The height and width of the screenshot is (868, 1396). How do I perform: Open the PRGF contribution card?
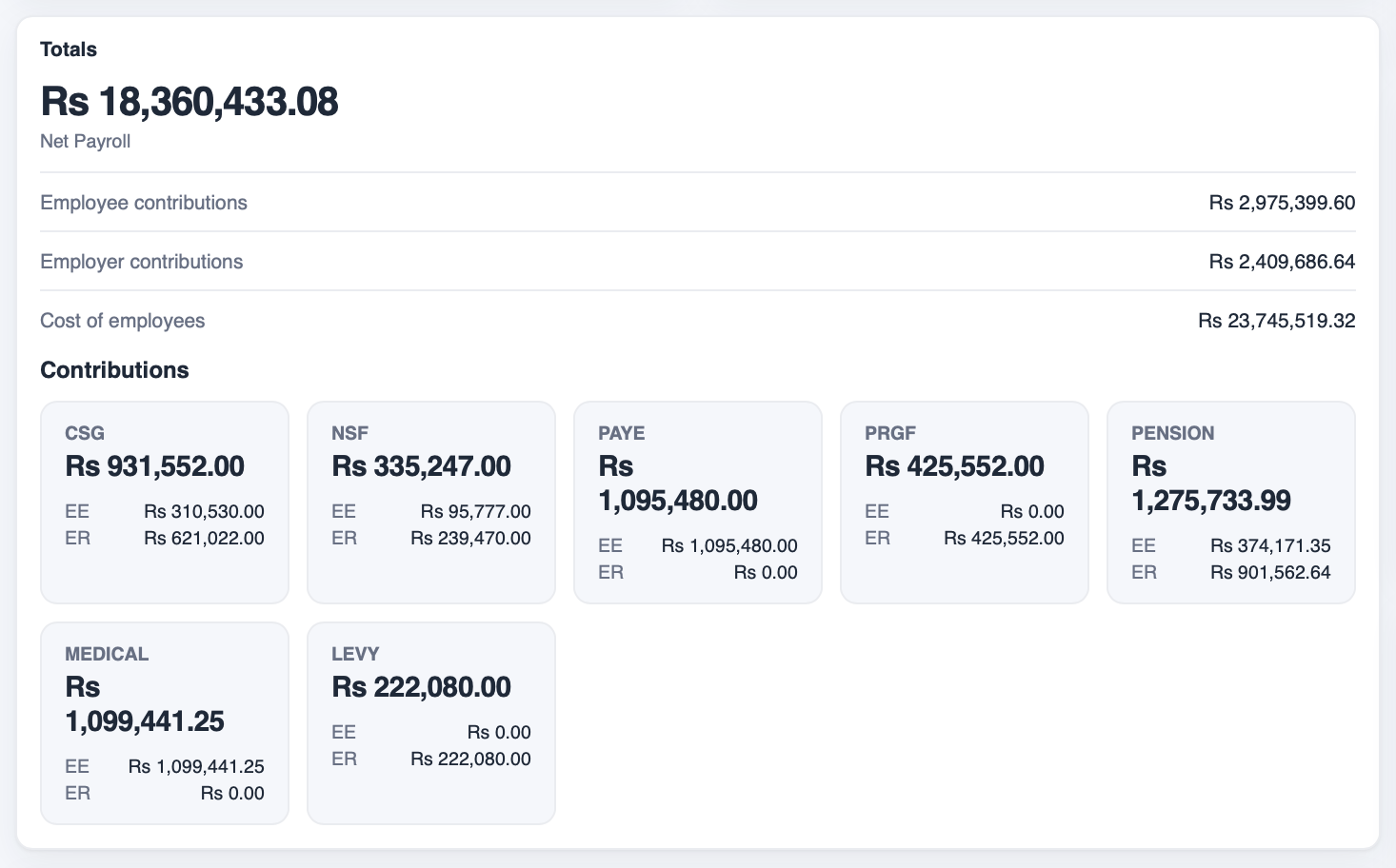coord(965,503)
